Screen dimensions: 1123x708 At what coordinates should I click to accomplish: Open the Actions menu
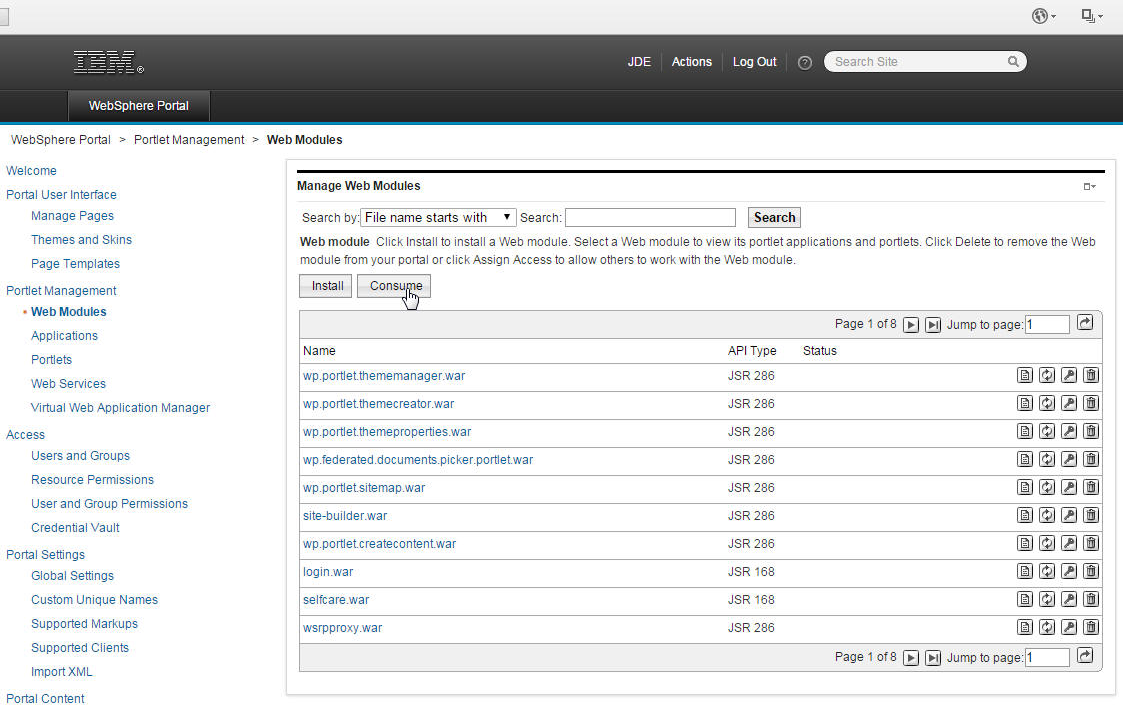[691, 62]
